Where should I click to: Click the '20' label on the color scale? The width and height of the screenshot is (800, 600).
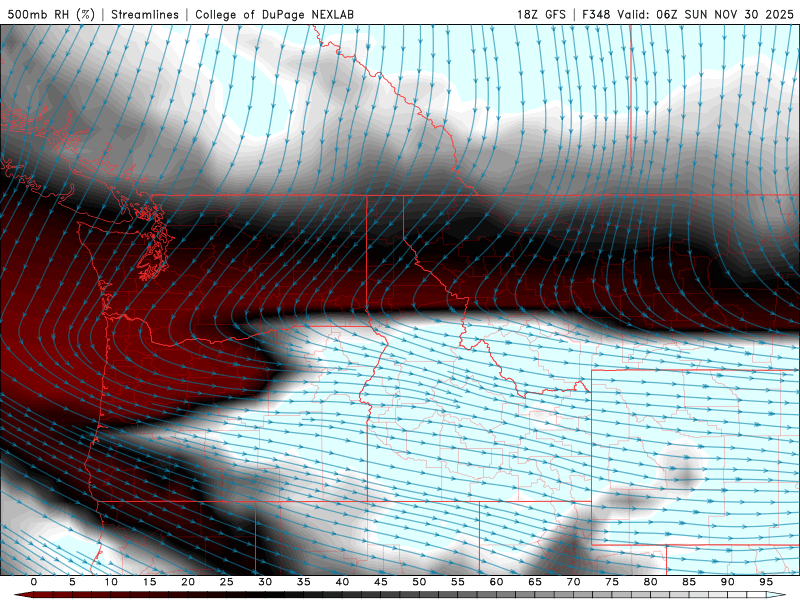tap(188, 582)
